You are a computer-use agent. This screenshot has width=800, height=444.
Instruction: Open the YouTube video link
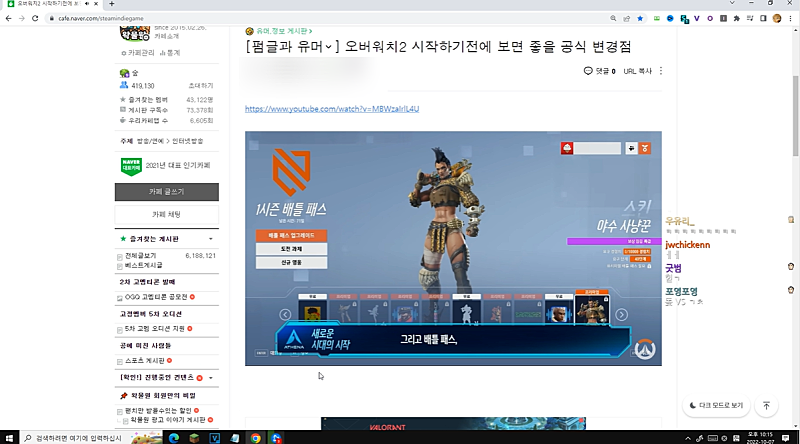(332, 109)
